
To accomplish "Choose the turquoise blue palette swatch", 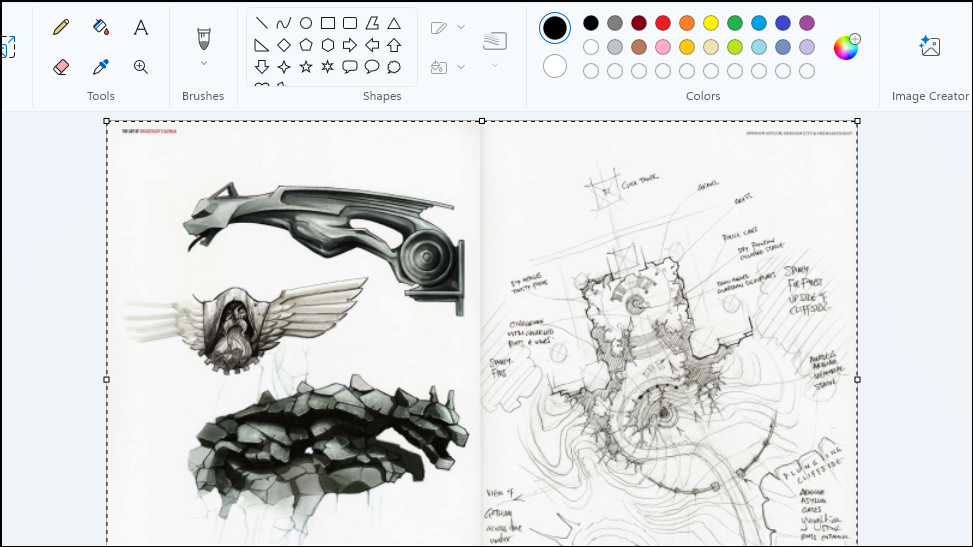I will click(759, 24).
